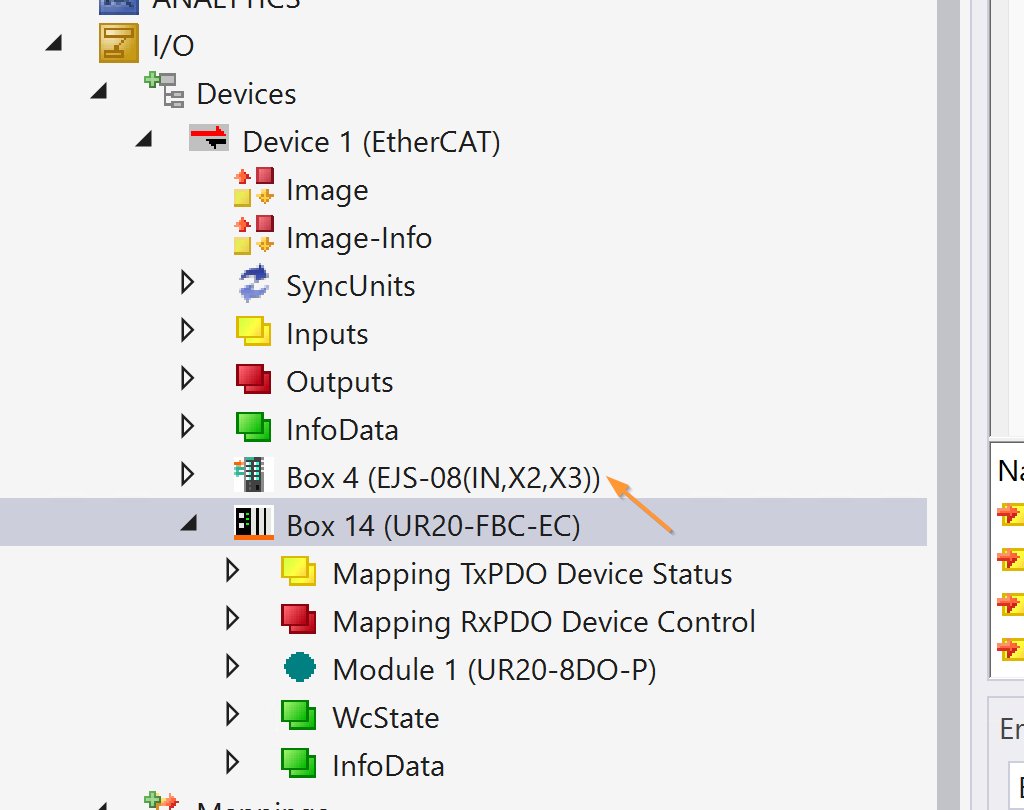Click the Devices tree icon
The height and width of the screenshot is (810, 1024).
(x=164, y=91)
